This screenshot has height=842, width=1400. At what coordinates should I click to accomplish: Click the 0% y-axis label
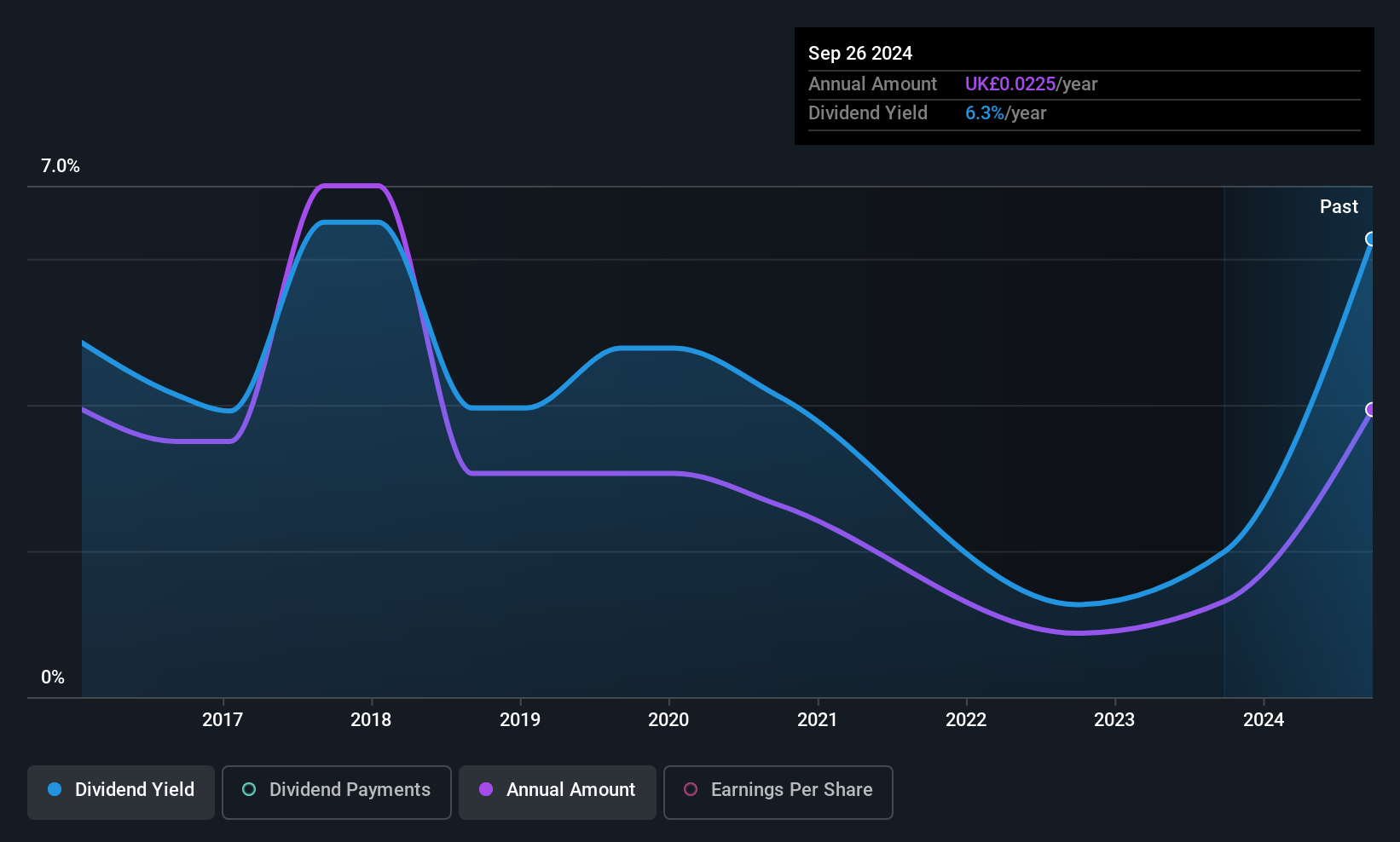[53, 678]
